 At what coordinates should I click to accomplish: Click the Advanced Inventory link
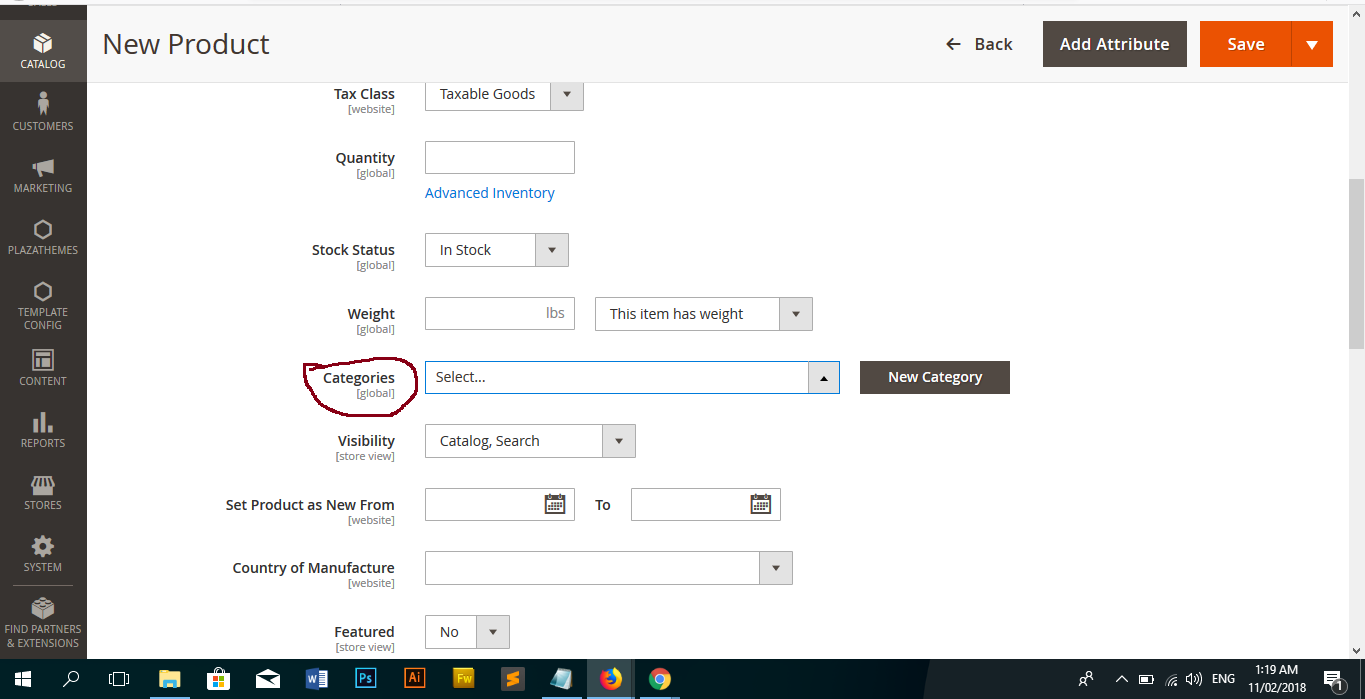(x=489, y=192)
